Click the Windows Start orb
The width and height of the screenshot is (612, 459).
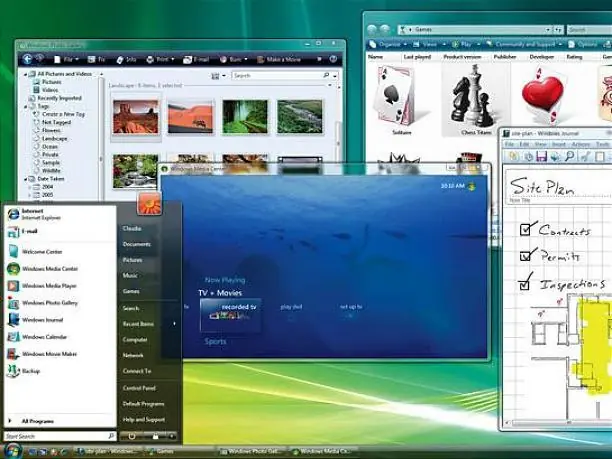point(12,451)
